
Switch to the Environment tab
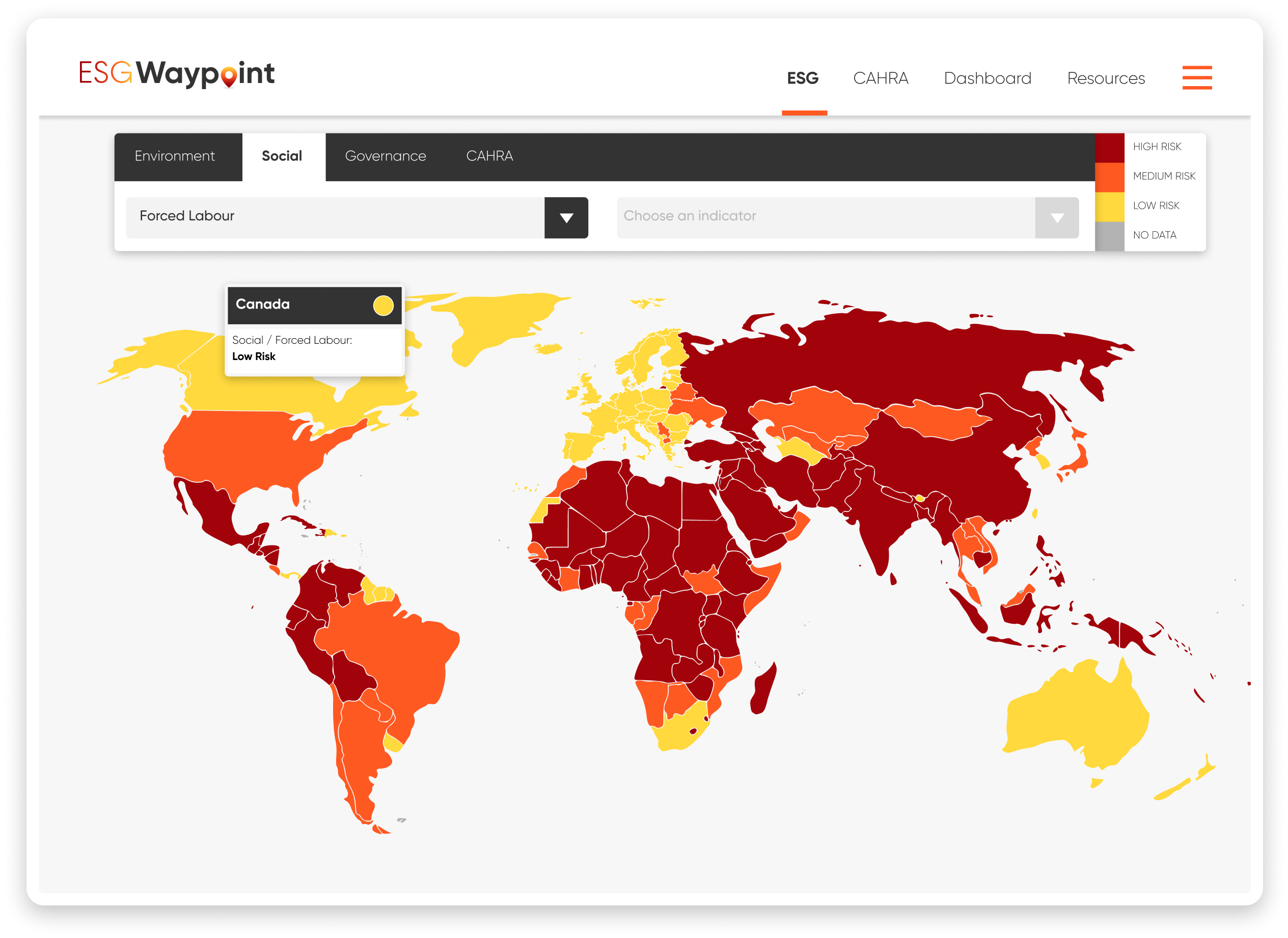[x=175, y=156]
